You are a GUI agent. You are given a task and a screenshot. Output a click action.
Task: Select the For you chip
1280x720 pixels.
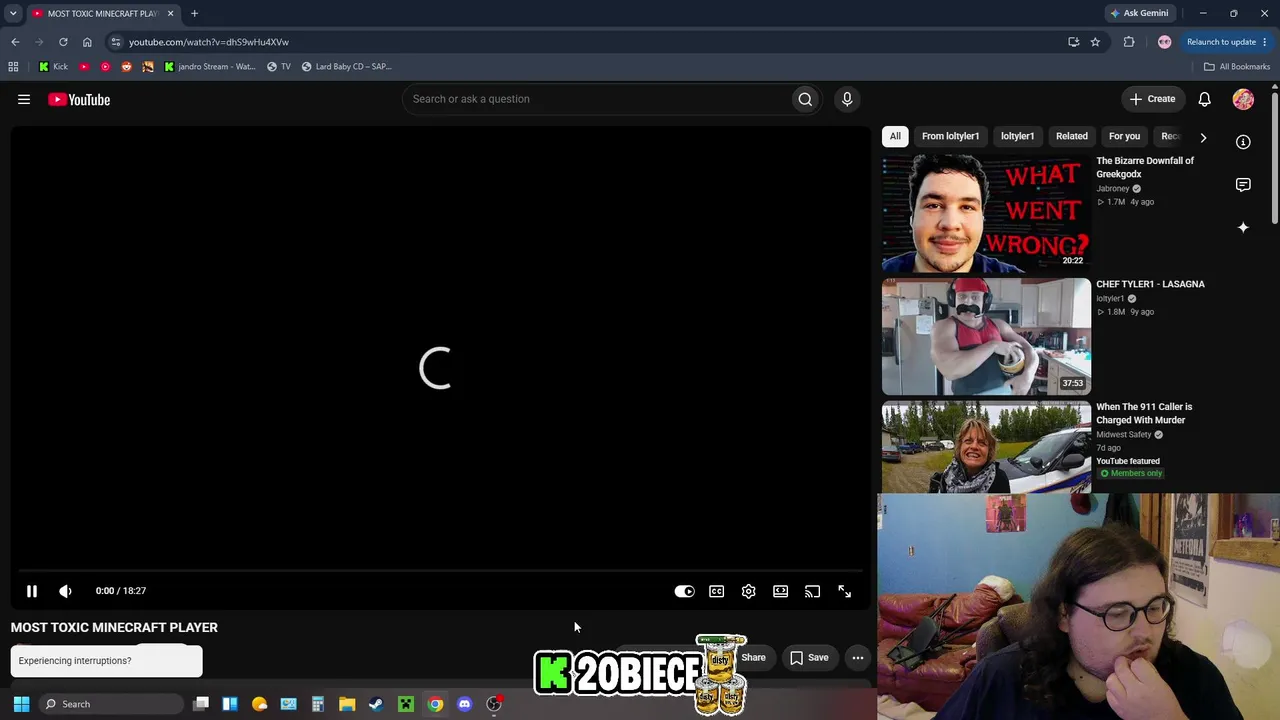click(1124, 136)
